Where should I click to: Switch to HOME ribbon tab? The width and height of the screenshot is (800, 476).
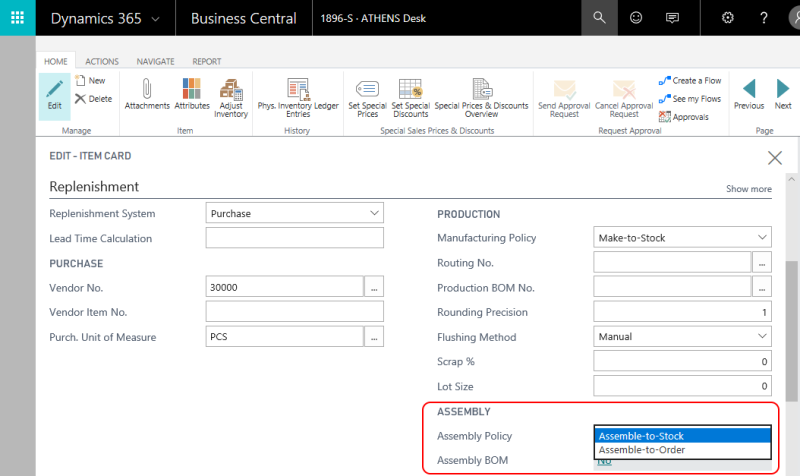56,61
